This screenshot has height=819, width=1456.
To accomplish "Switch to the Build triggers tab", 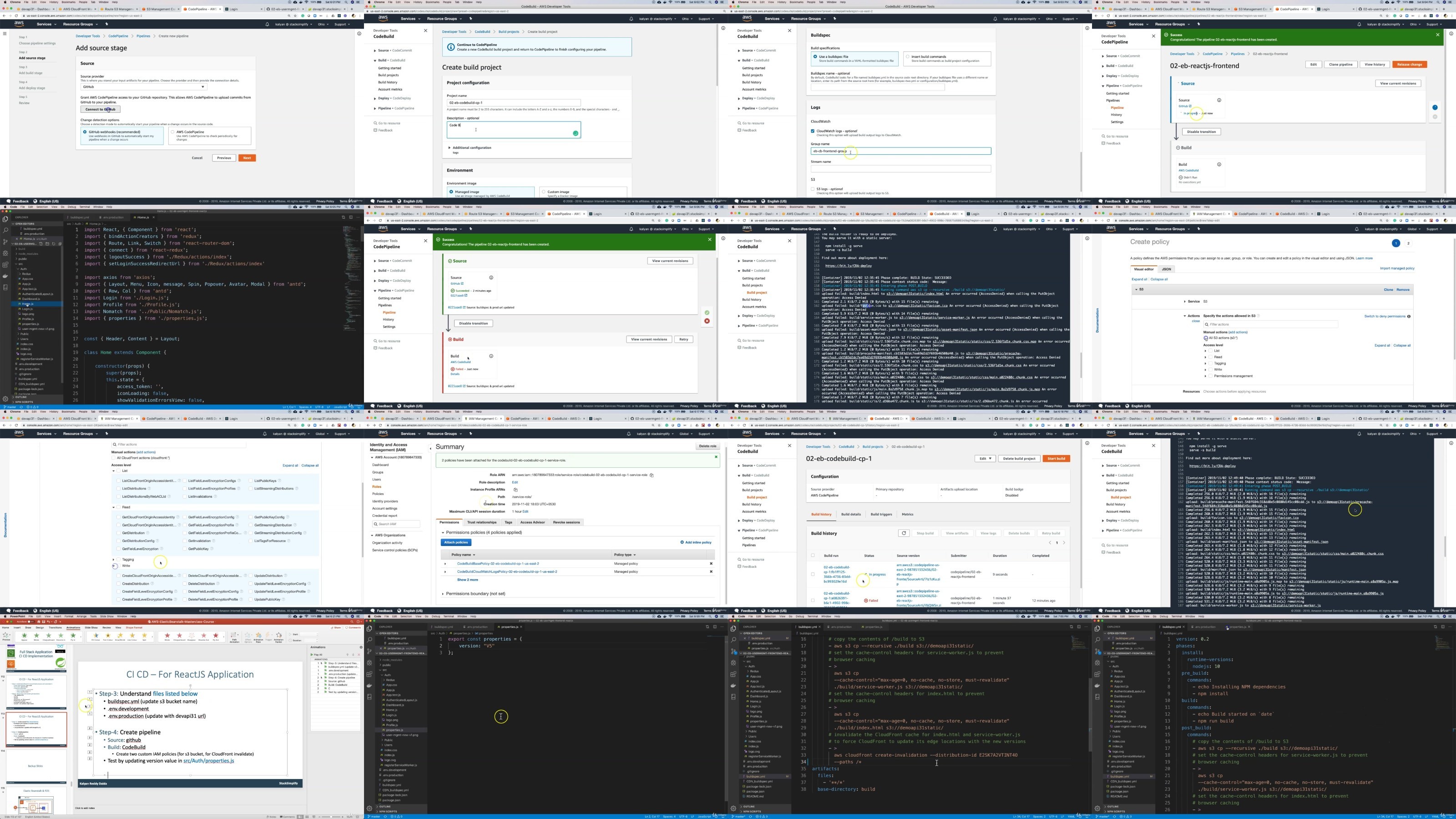I will click(x=882, y=514).
